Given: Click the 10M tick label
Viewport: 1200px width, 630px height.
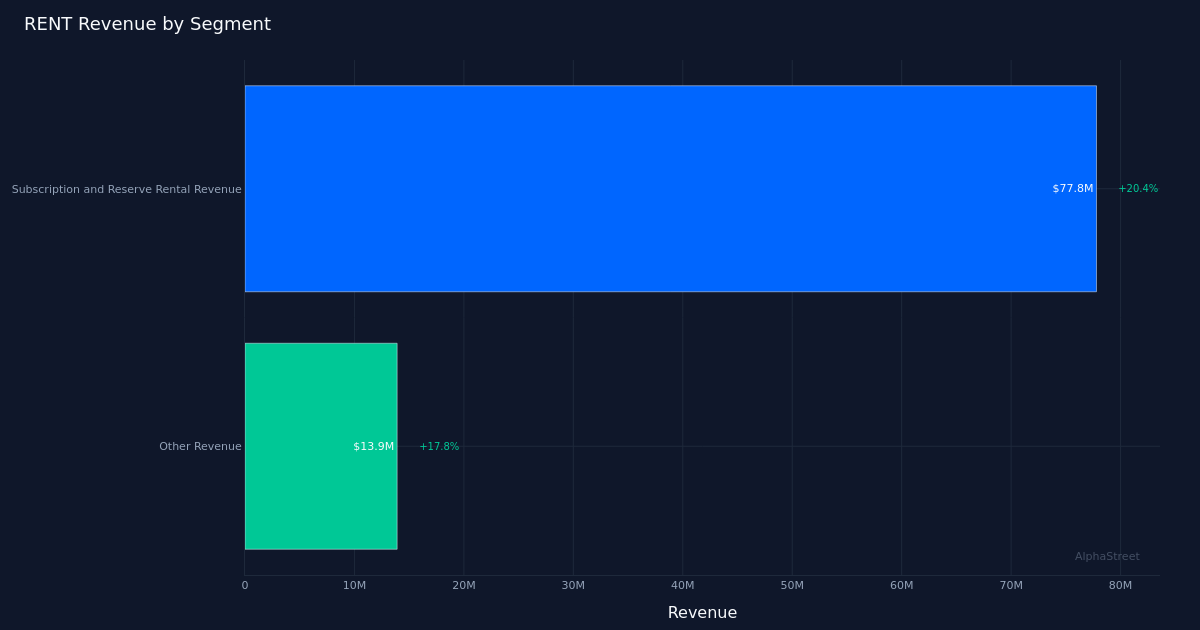Looking at the screenshot, I should 354,586.
